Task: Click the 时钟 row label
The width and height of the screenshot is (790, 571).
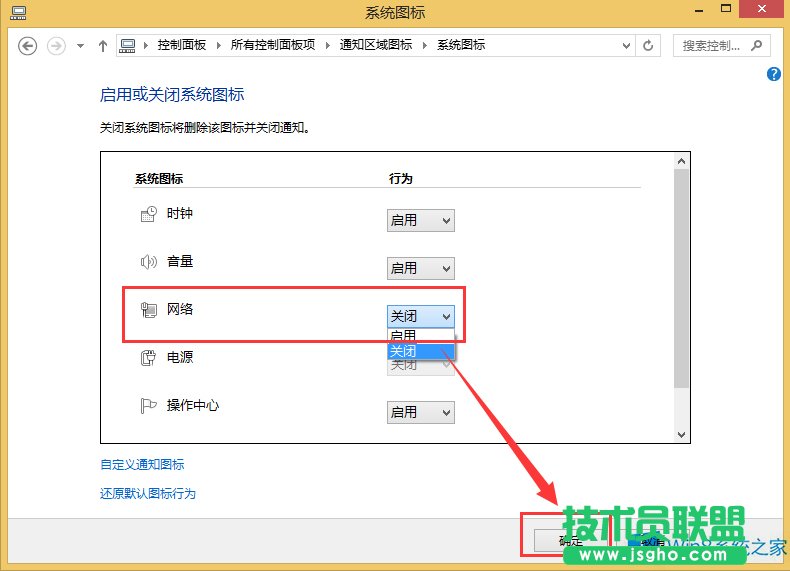Action: 180,213
